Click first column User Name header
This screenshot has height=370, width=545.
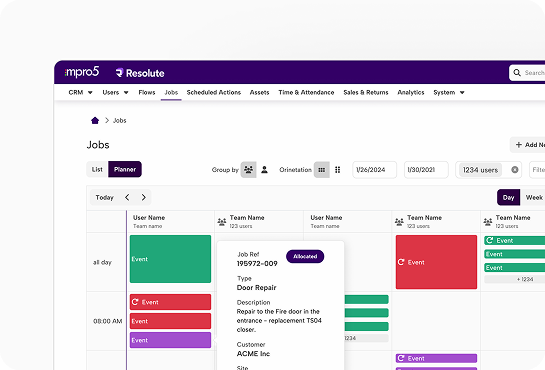pyautogui.click(x=149, y=217)
